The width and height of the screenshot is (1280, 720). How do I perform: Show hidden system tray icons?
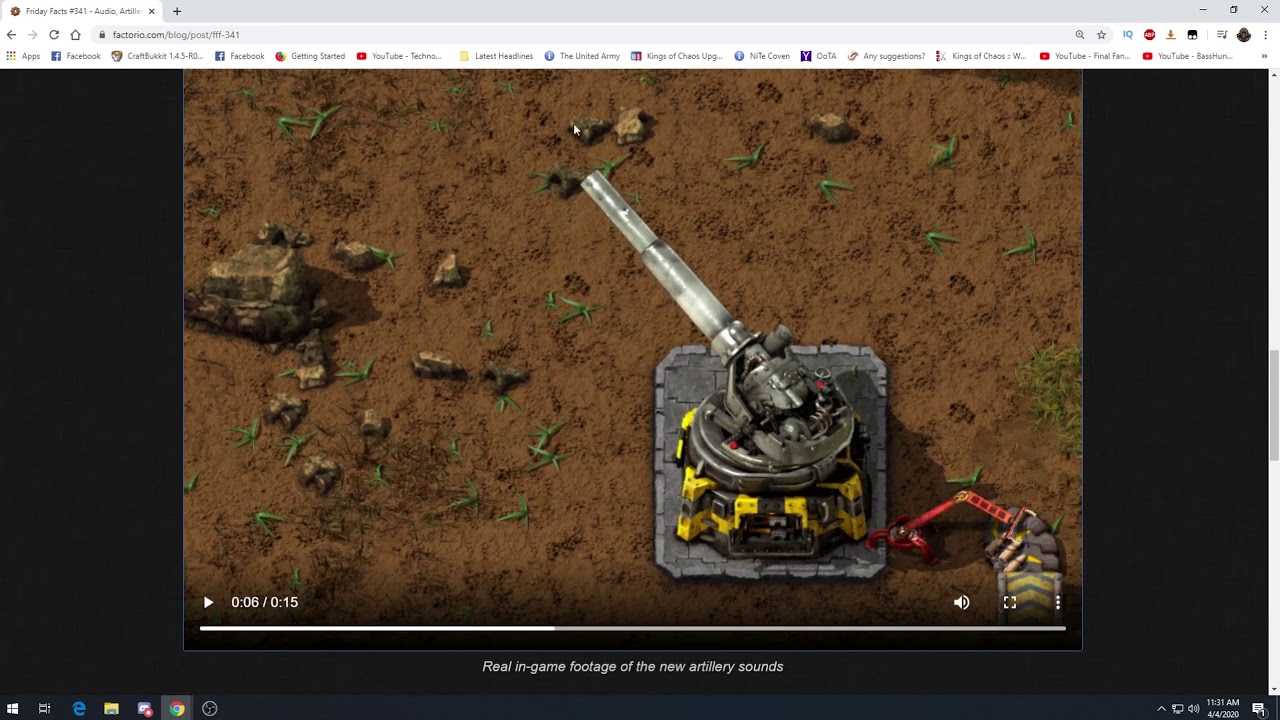(1161, 709)
